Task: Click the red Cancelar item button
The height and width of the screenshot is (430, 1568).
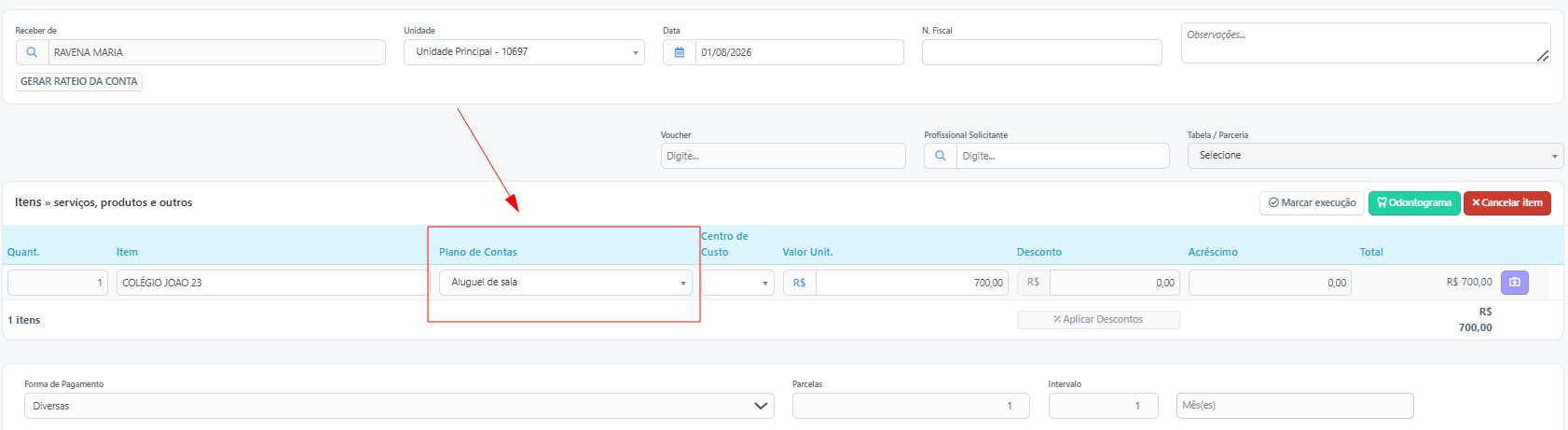Action: pos(1507,202)
